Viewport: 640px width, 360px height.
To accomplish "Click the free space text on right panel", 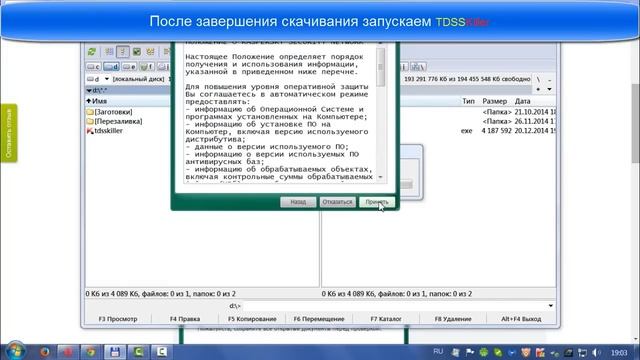I will click(467, 79).
